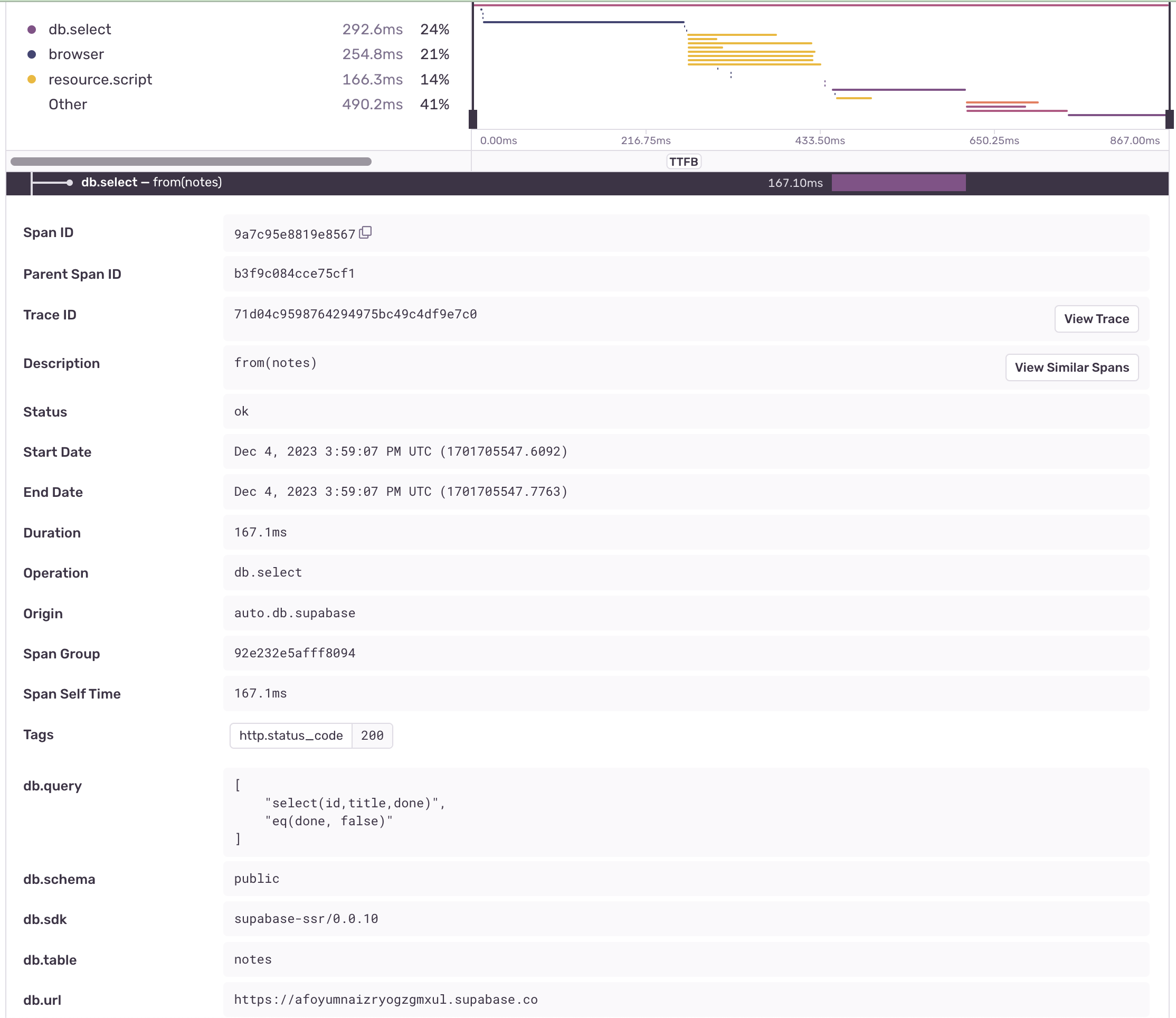Click the purple db.select legend dot

point(32,30)
